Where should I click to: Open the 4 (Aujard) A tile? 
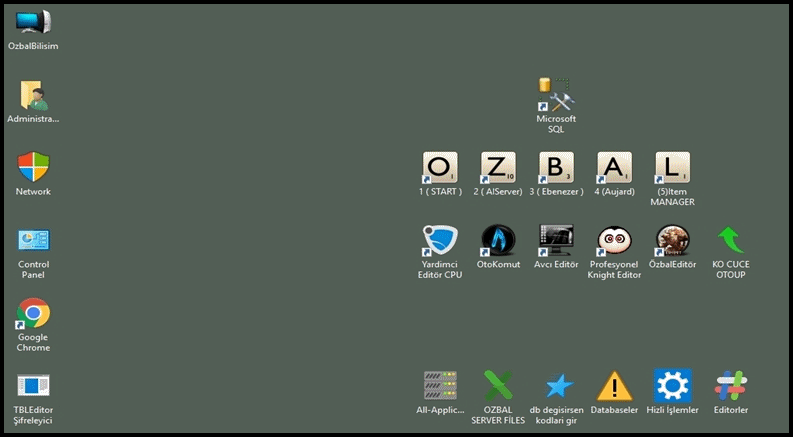[x=614, y=168]
